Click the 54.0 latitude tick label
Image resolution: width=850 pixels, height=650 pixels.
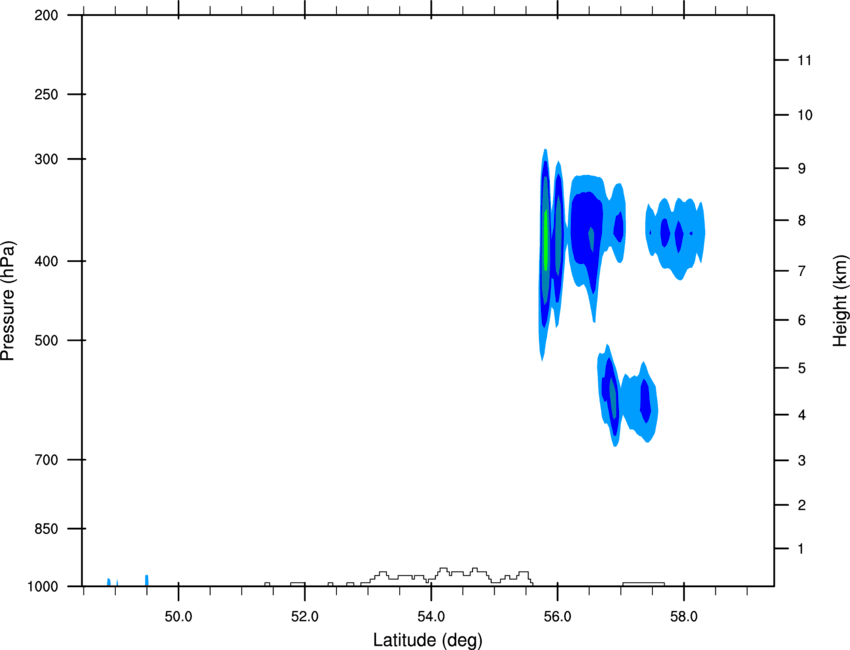tap(431, 617)
